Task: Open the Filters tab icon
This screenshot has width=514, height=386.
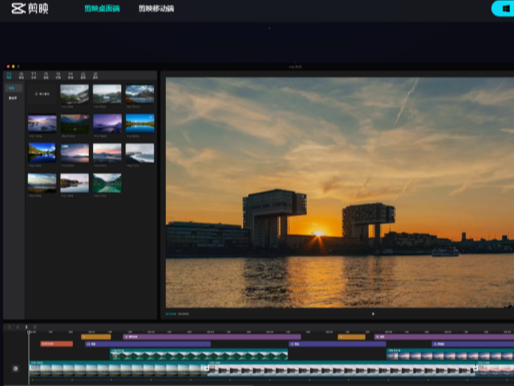Action: [83, 75]
